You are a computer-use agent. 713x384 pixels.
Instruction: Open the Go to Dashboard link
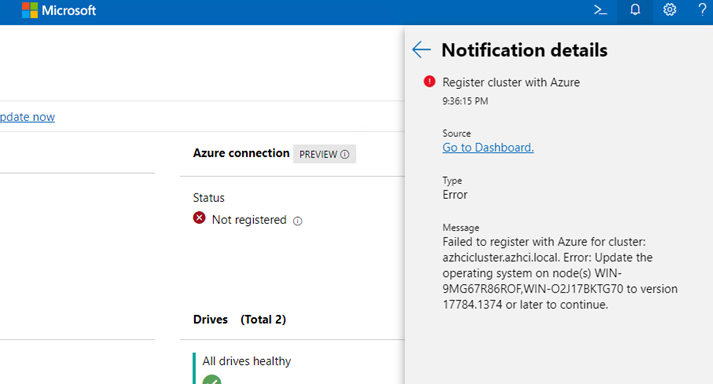coord(488,147)
